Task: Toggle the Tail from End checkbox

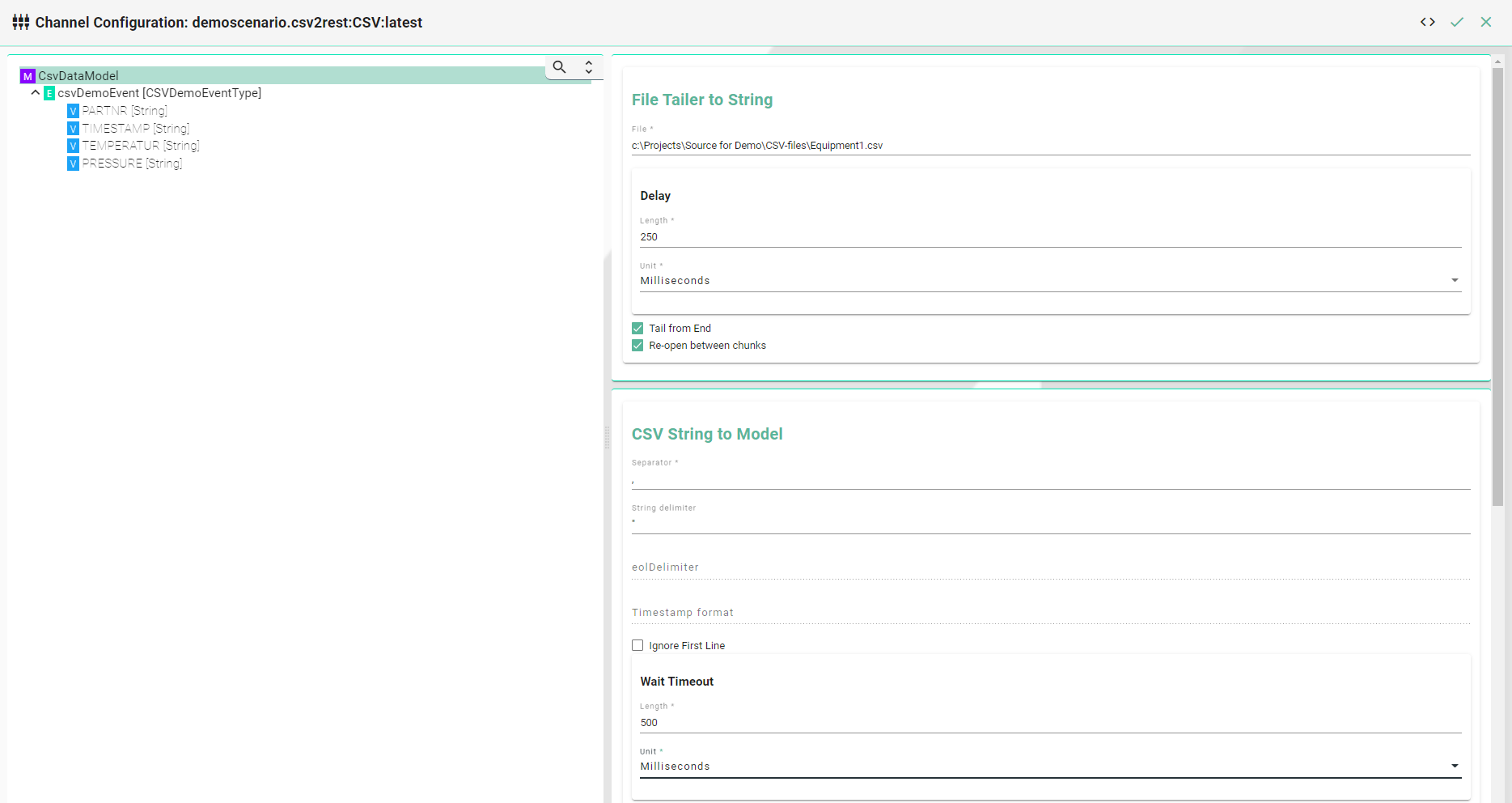Action: click(637, 328)
